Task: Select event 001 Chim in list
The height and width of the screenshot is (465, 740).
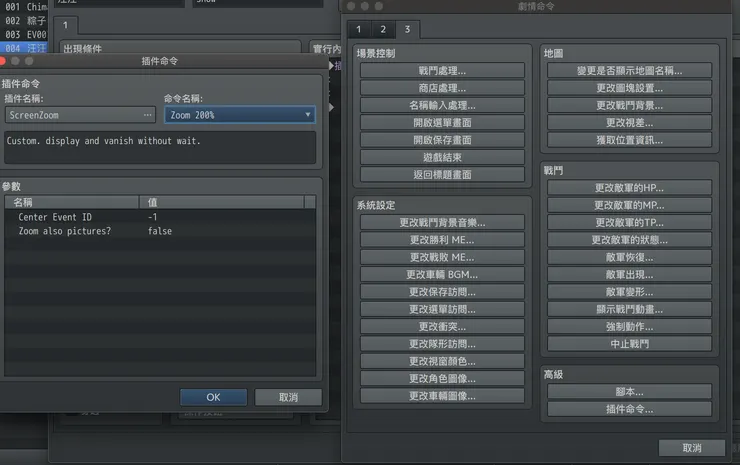Action: click(x=24, y=7)
